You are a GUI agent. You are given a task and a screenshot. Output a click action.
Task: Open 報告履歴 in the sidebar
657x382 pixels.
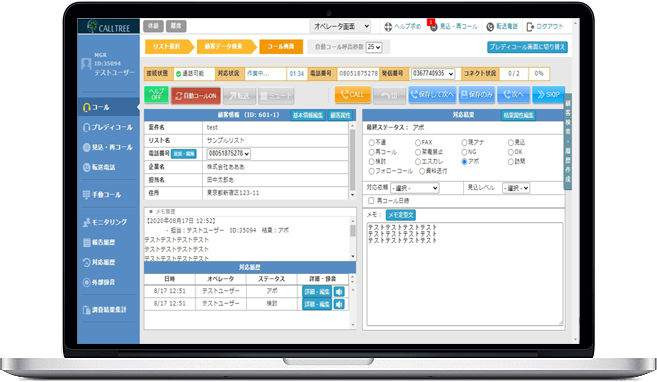click(x=99, y=242)
